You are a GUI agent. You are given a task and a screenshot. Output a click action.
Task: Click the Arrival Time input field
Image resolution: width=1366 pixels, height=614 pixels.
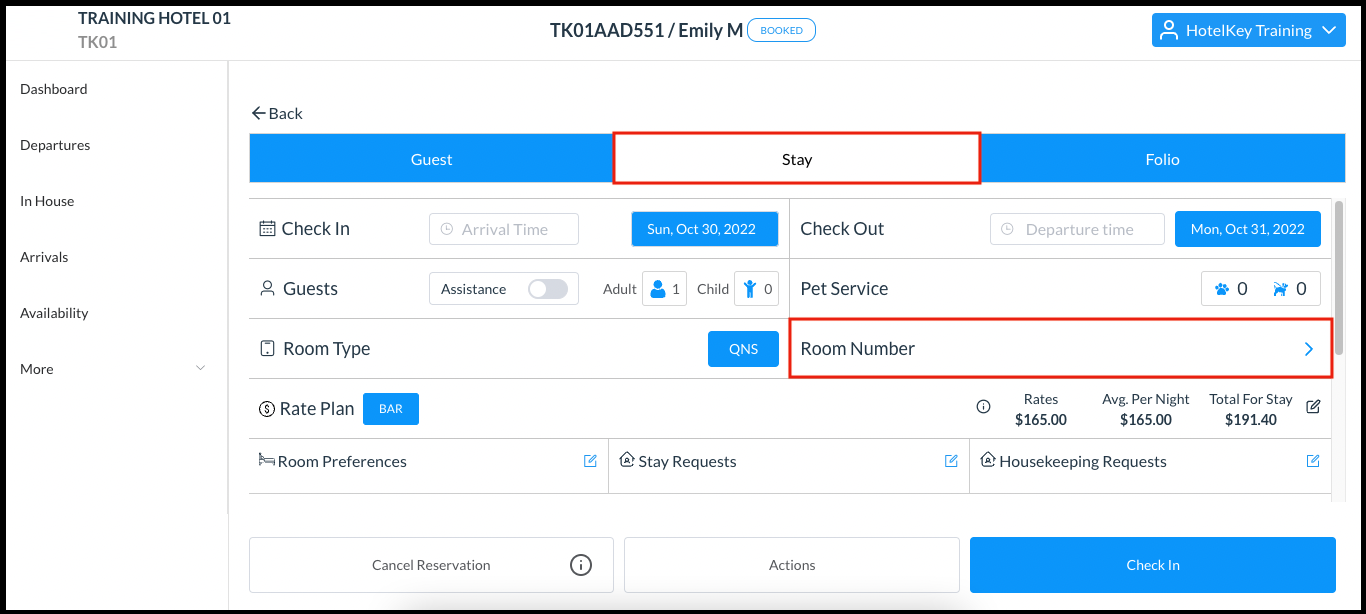click(x=504, y=229)
